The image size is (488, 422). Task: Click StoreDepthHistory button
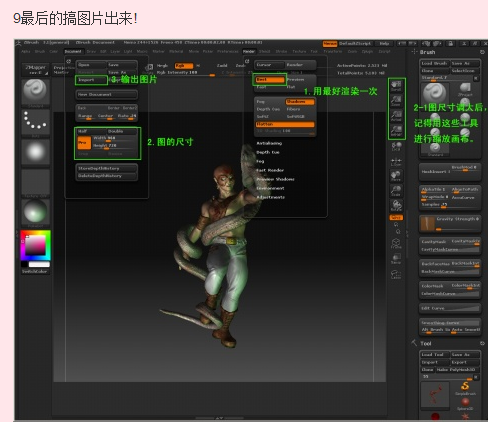coord(107,169)
